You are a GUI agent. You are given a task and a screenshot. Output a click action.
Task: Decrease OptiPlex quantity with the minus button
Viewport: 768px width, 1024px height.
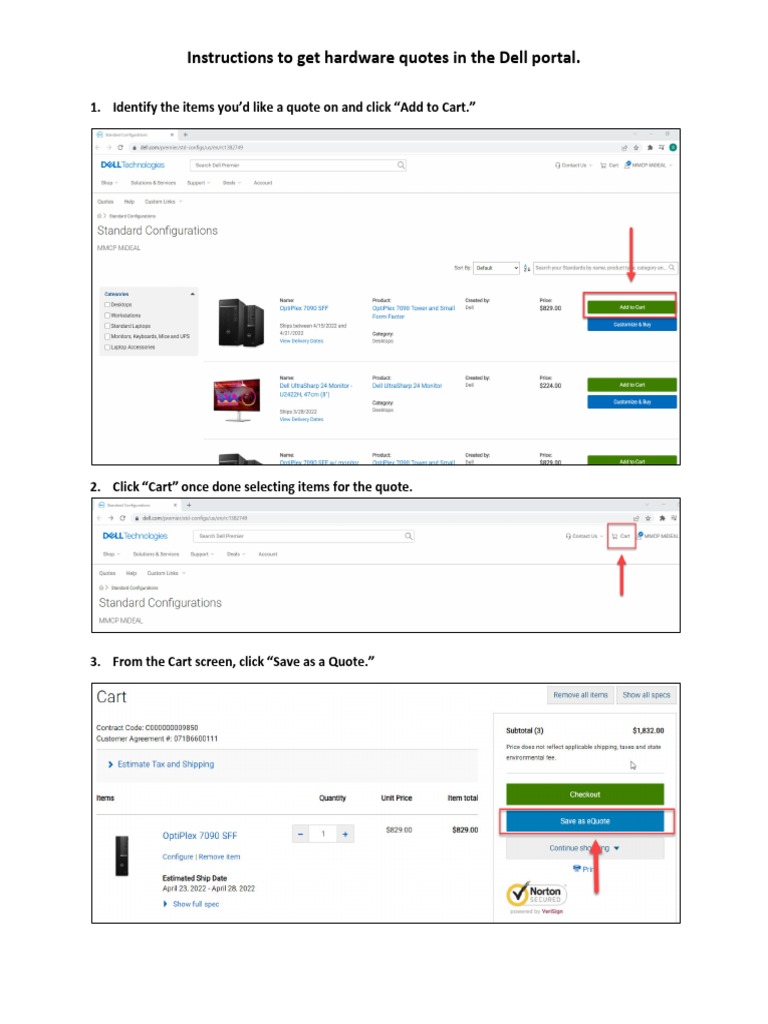tap(300, 834)
